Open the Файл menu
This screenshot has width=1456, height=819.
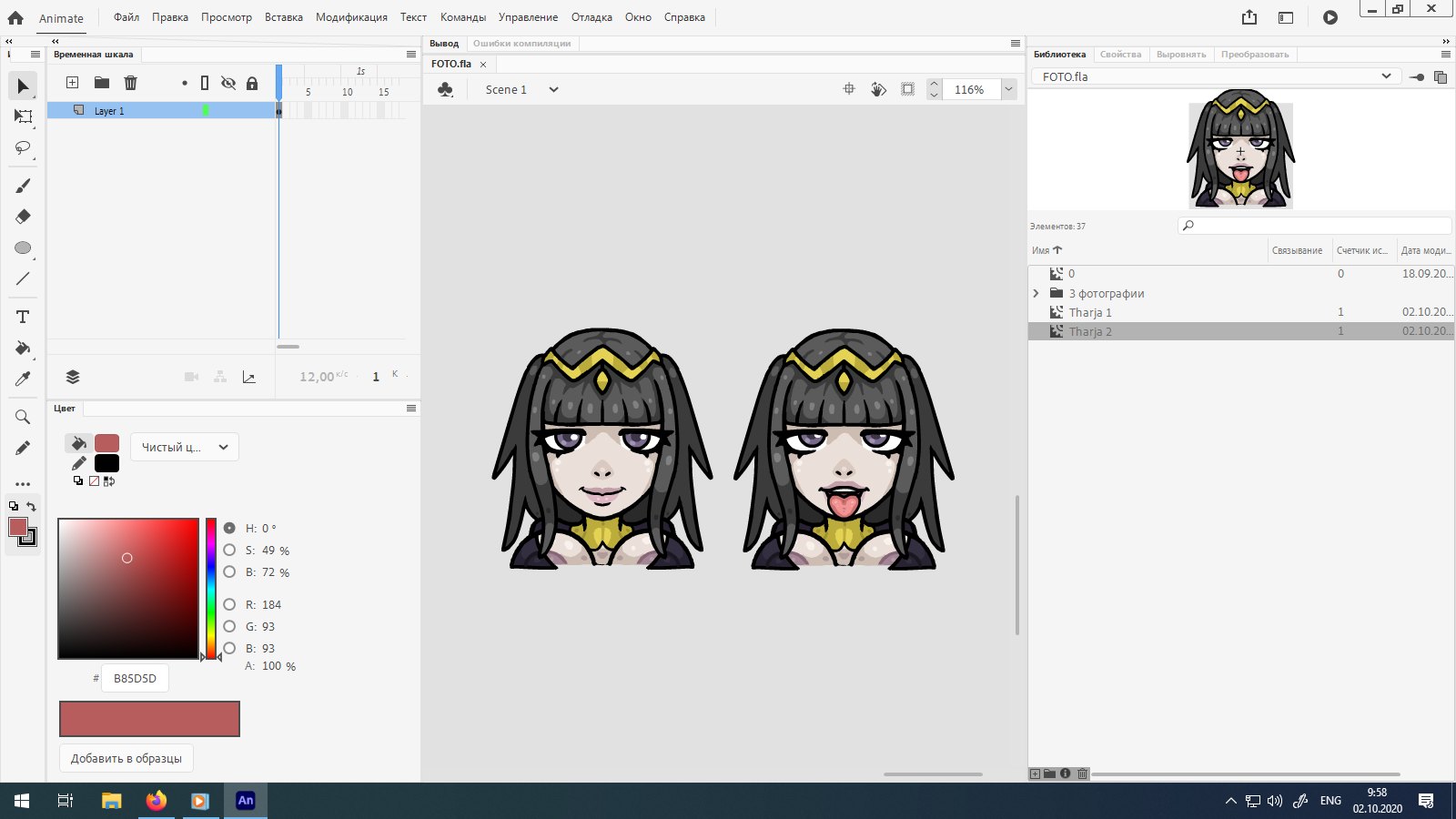126,17
